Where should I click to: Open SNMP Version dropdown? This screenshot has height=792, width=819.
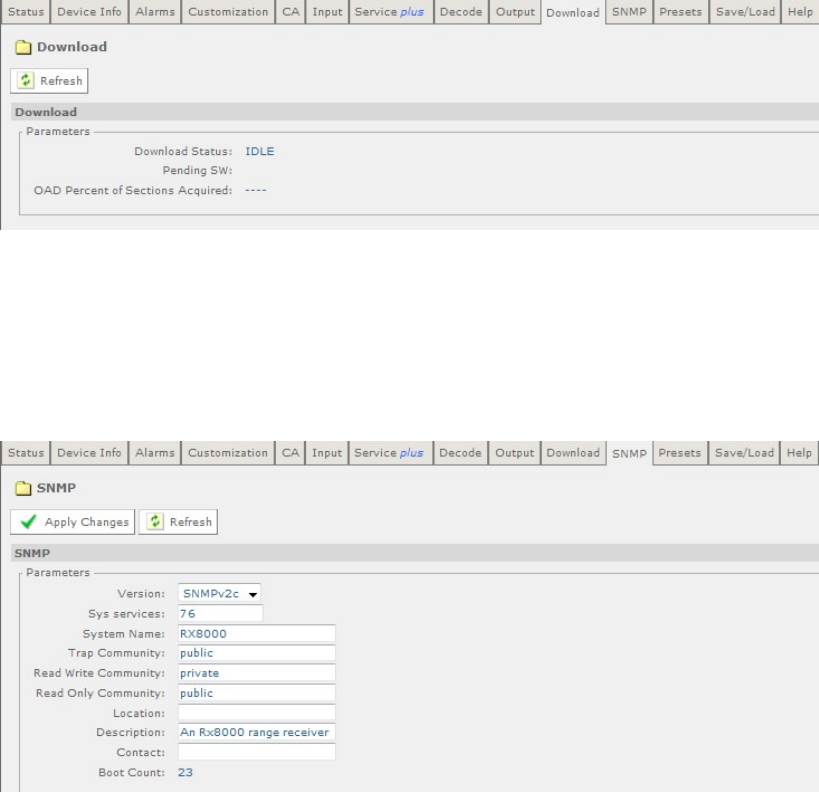pyautogui.click(x=219, y=593)
